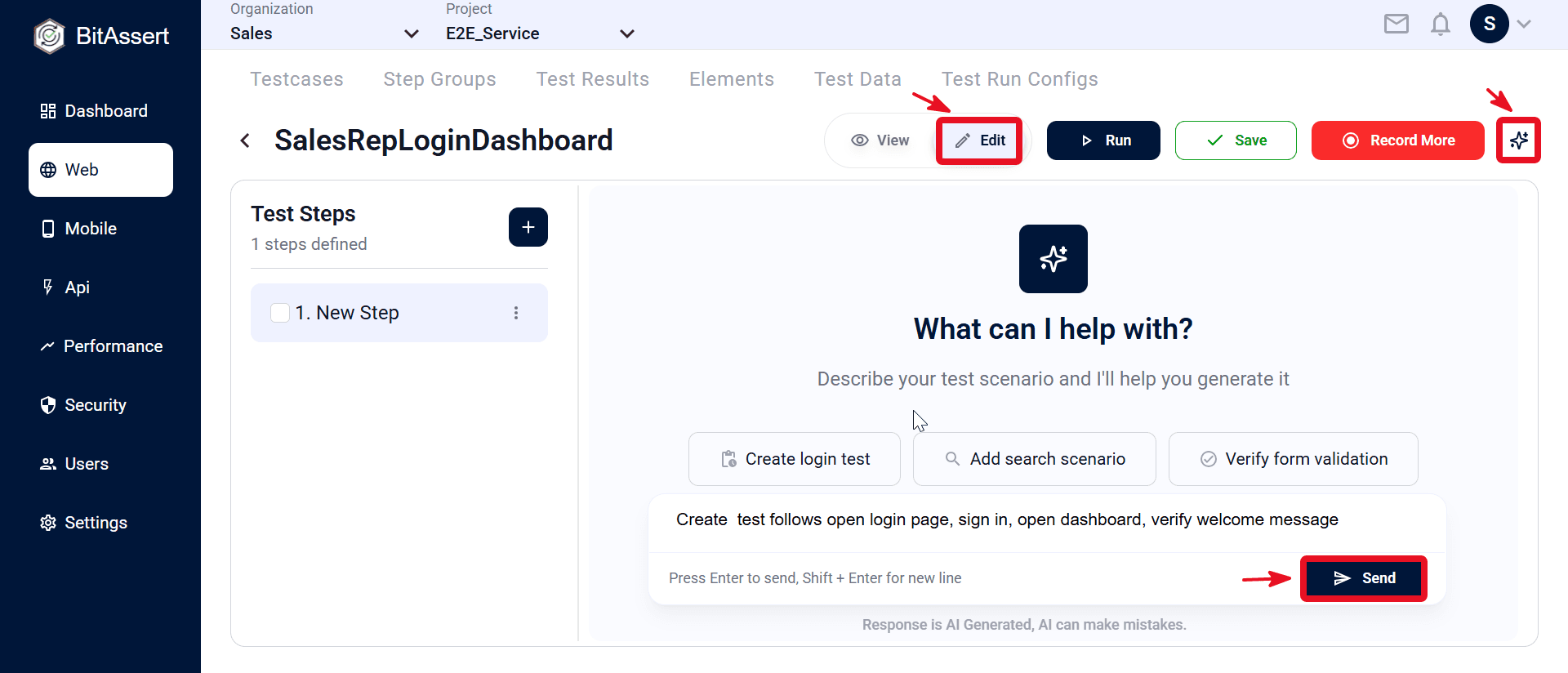1568x673 pixels.
Task: Click the AI prompt text field
Action: pyautogui.click(x=1047, y=521)
